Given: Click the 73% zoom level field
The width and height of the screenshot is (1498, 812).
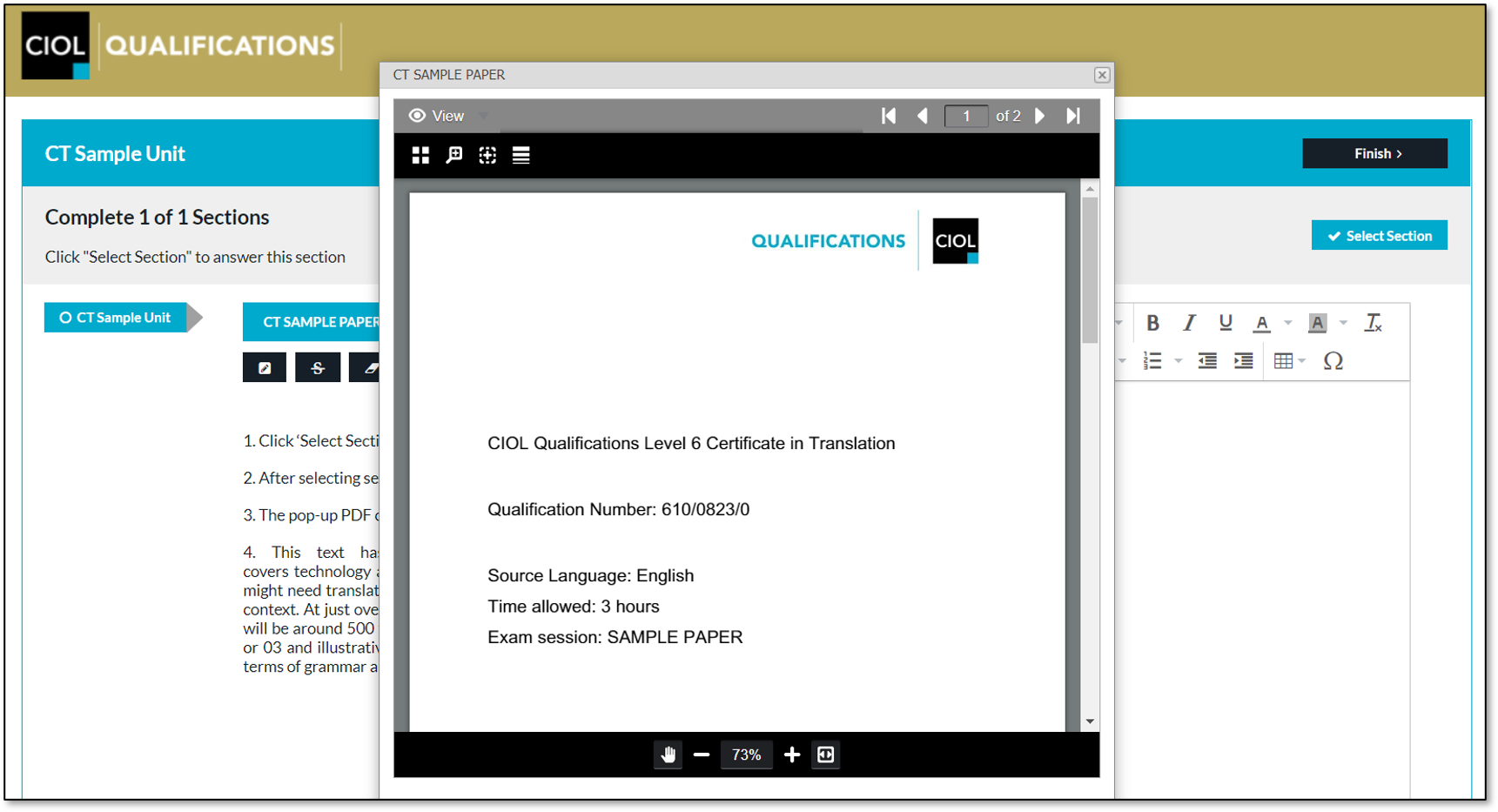Looking at the screenshot, I should [747, 755].
